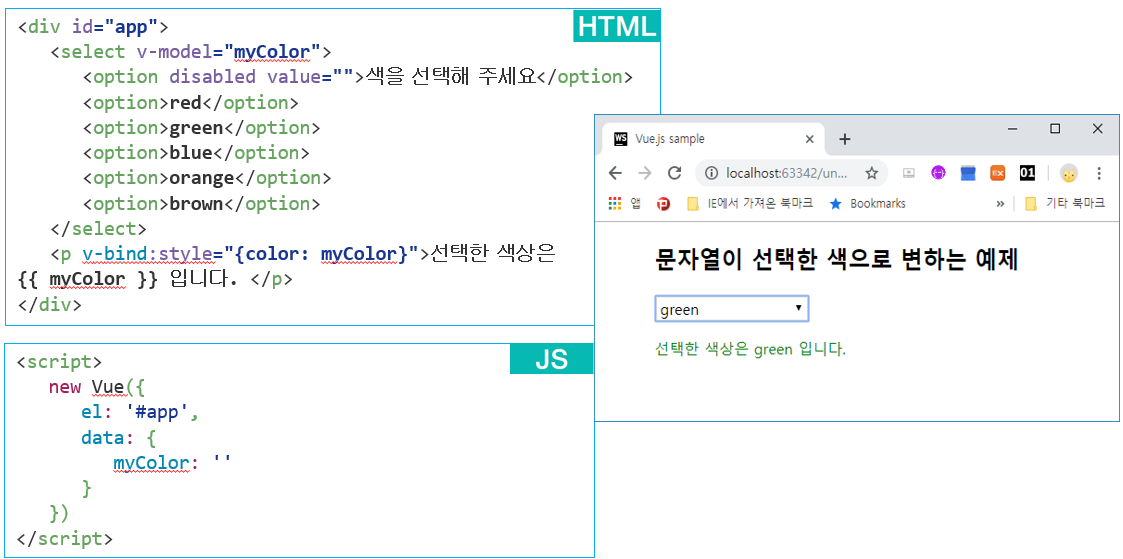This screenshot has height=559, width=1123.
Task: Click the "el: '#app'," code line
Action: (139, 412)
